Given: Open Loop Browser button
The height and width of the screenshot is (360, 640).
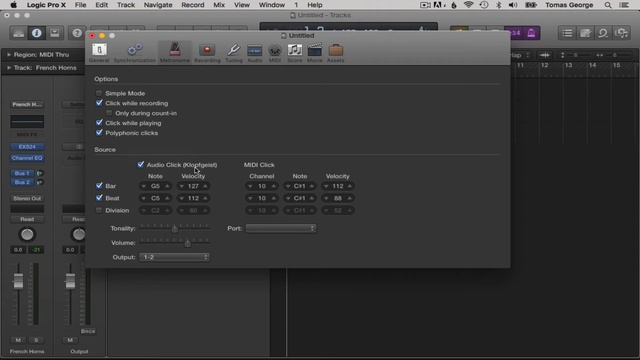Looking at the screenshot, I should 603,33.
